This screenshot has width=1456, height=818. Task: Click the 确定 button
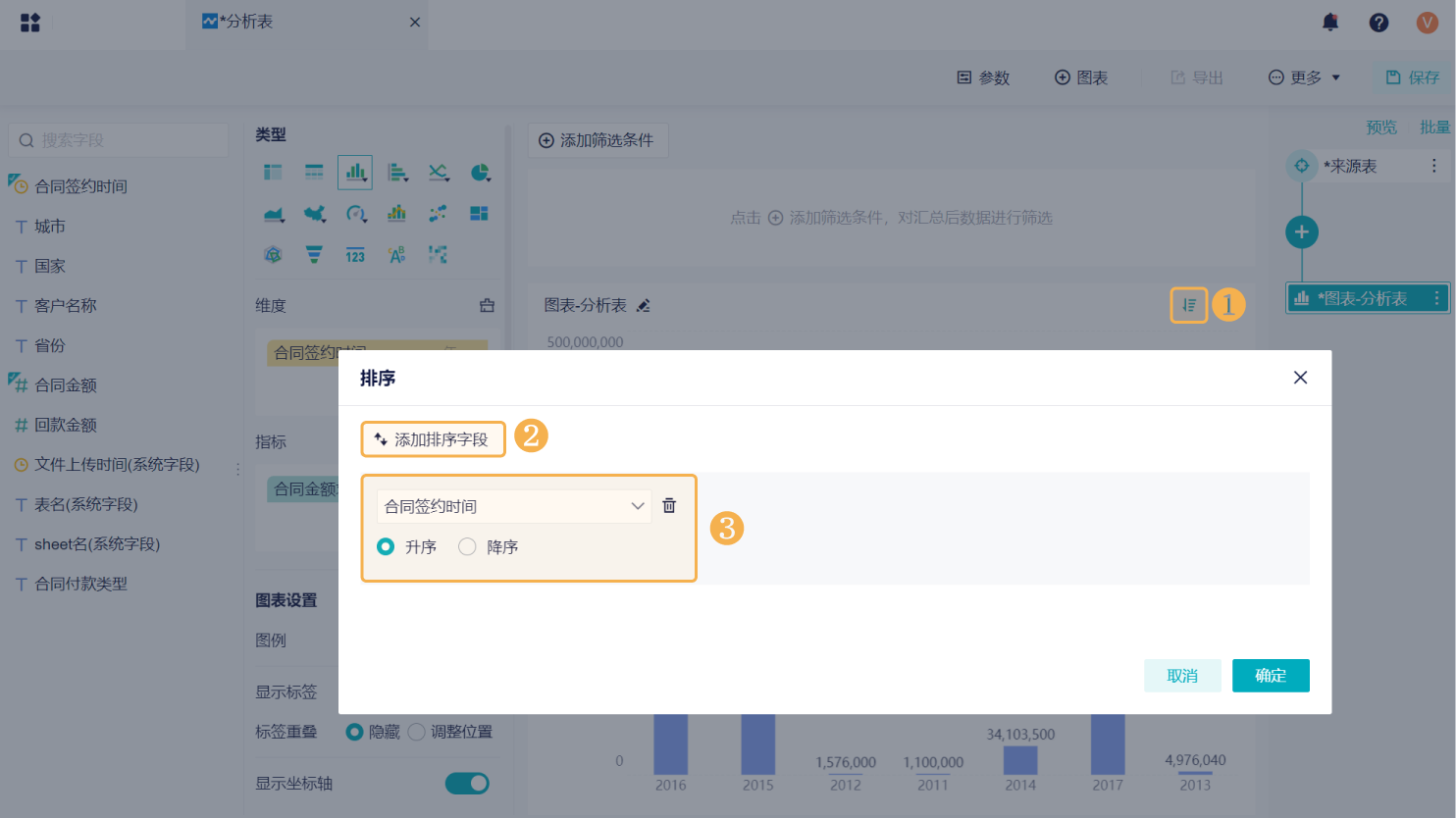(1271, 675)
